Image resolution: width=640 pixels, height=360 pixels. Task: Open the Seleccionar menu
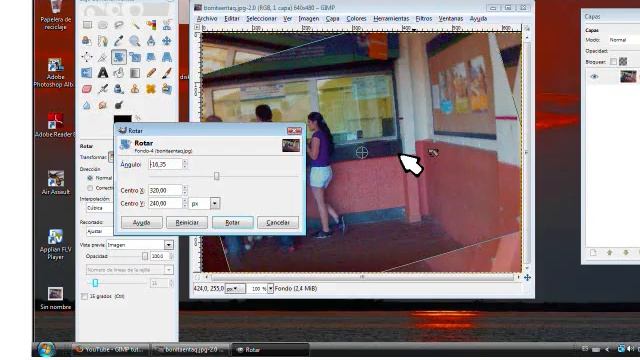click(261, 19)
